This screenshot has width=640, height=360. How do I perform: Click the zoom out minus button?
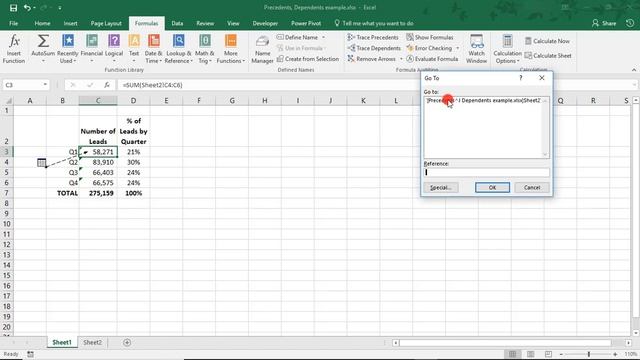coord(562,354)
